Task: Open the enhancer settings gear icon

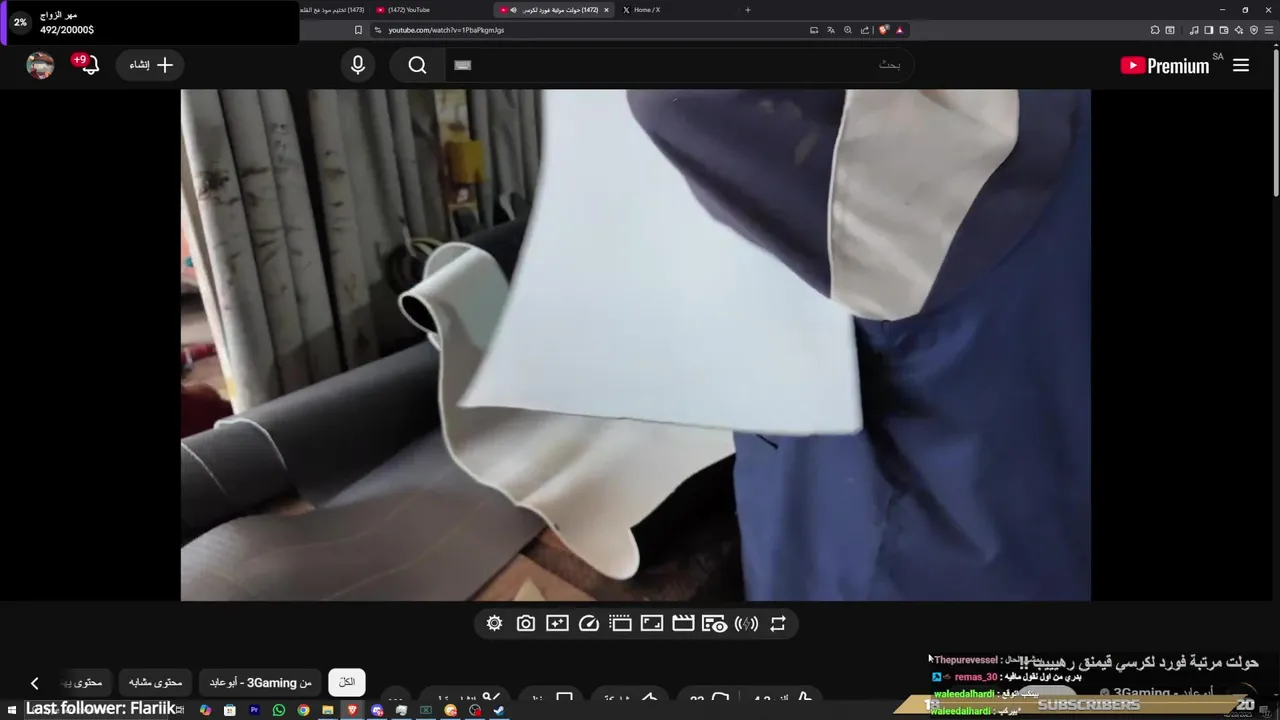Action: coord(494,623)
